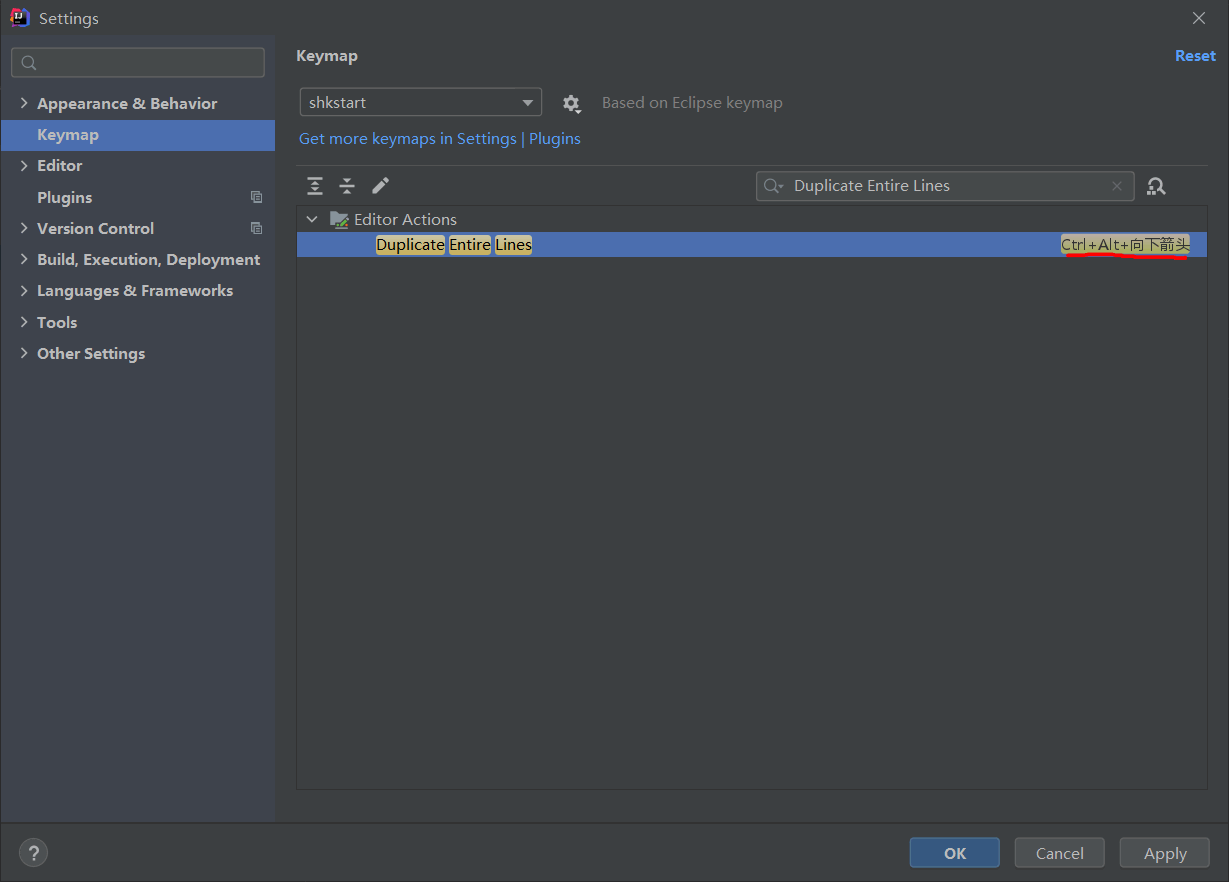
Task: Click the keymap action search field
Action: coord(945,186)
